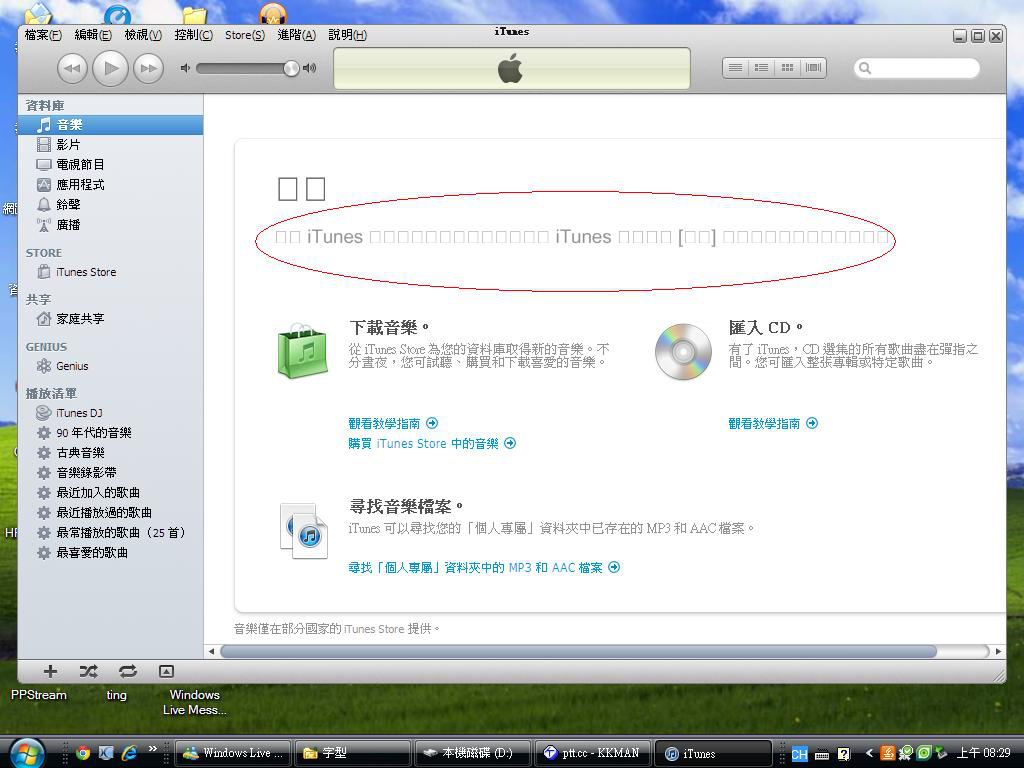Expand hidden tray icons arrow

click(x=869, y=754)
